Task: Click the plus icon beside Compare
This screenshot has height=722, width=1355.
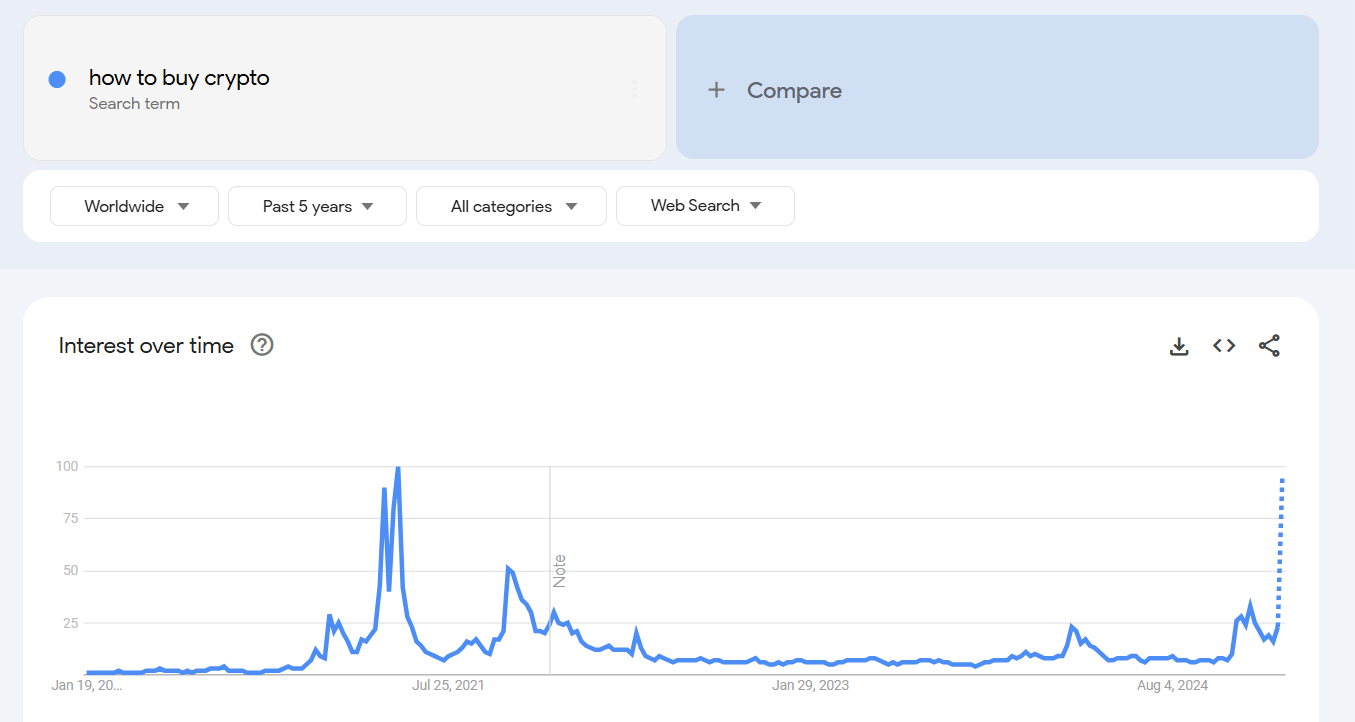Action: 716,90
